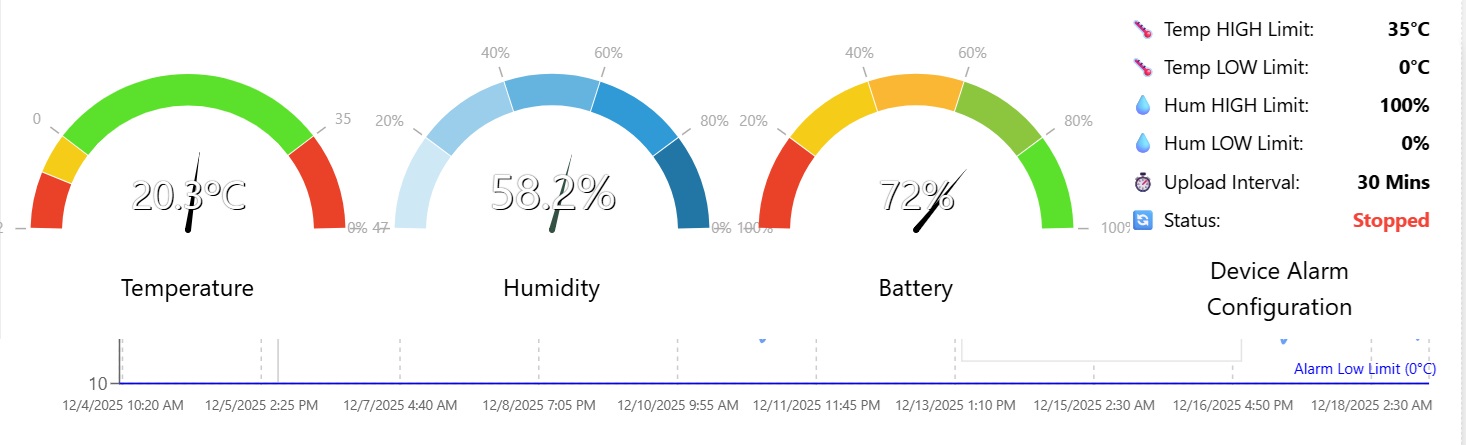Select the 35°C Temp HIGH Limit value
This screenshot has width=1466, height=445.
point(1408,29)
